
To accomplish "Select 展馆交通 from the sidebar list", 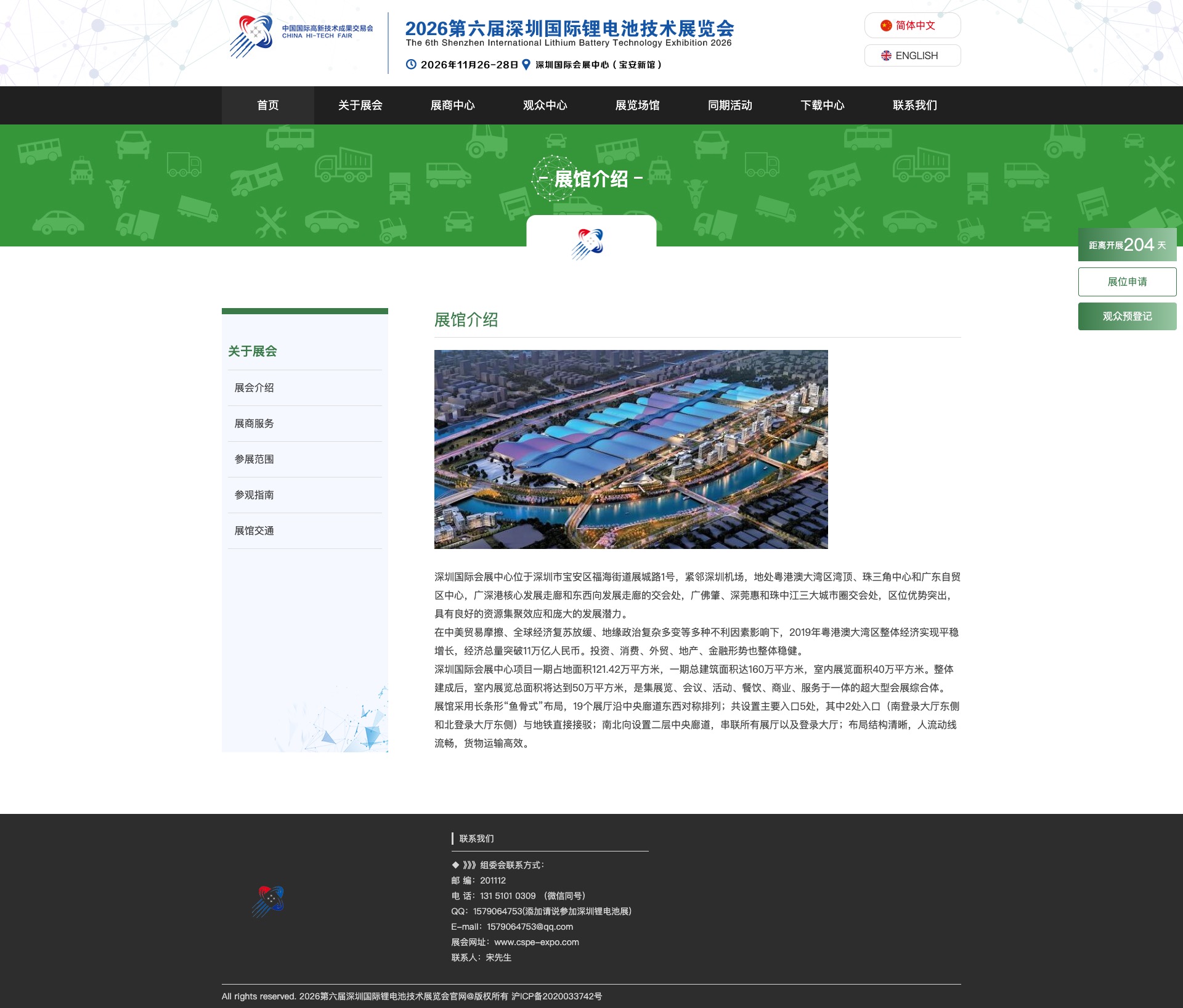I will tap(305, 530).
